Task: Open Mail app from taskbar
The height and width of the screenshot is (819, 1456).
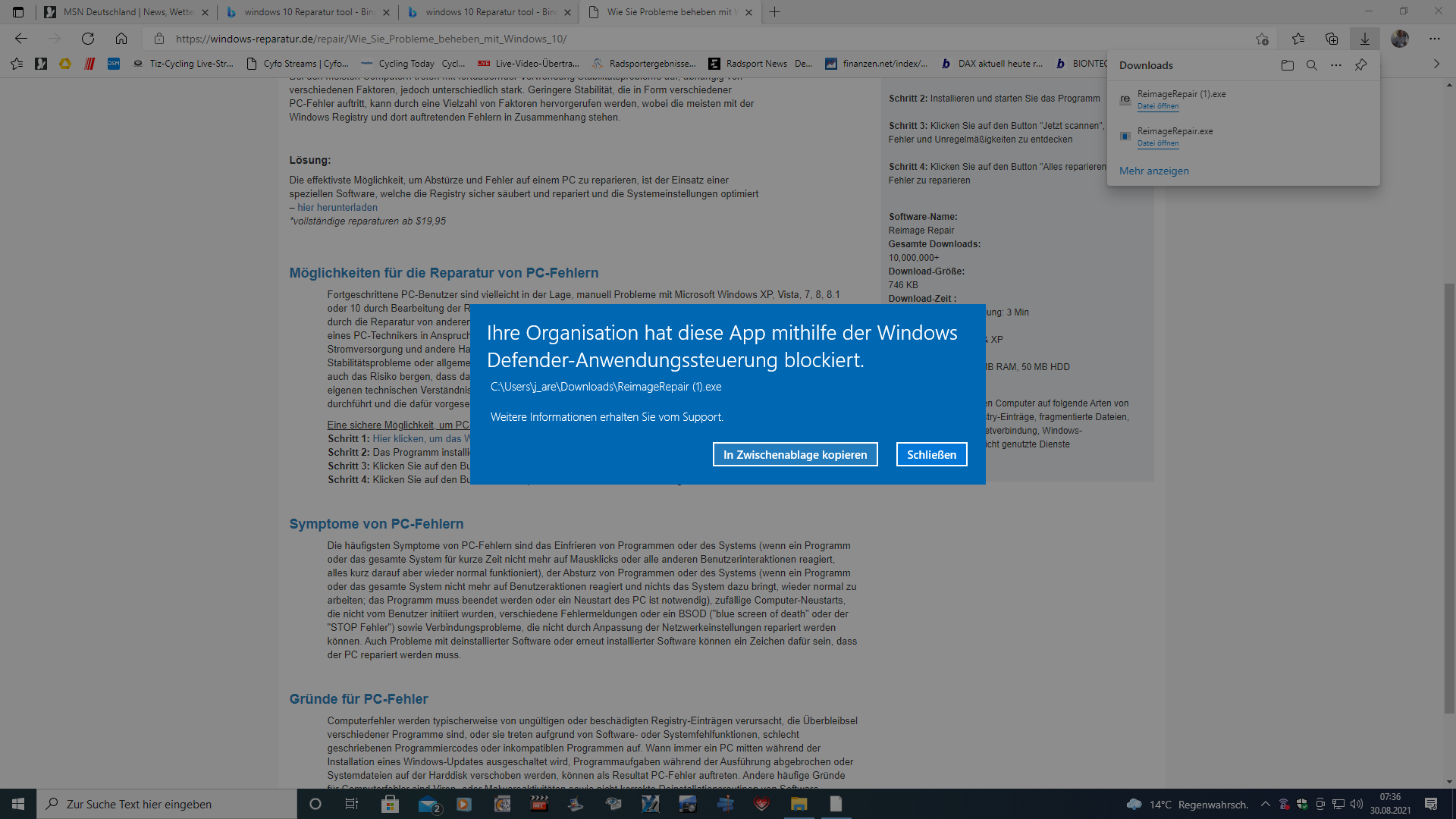Action: [428, 804]
